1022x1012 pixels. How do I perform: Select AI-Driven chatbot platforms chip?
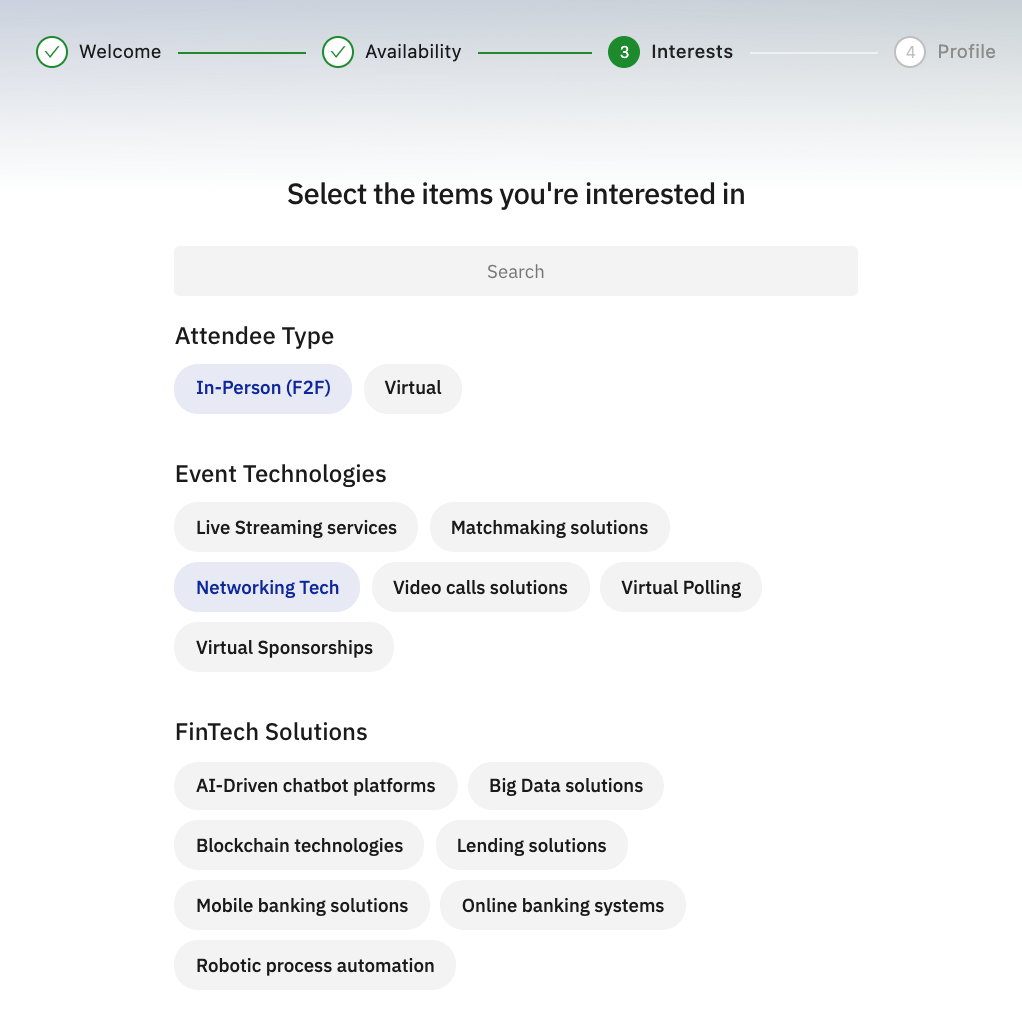315,786
